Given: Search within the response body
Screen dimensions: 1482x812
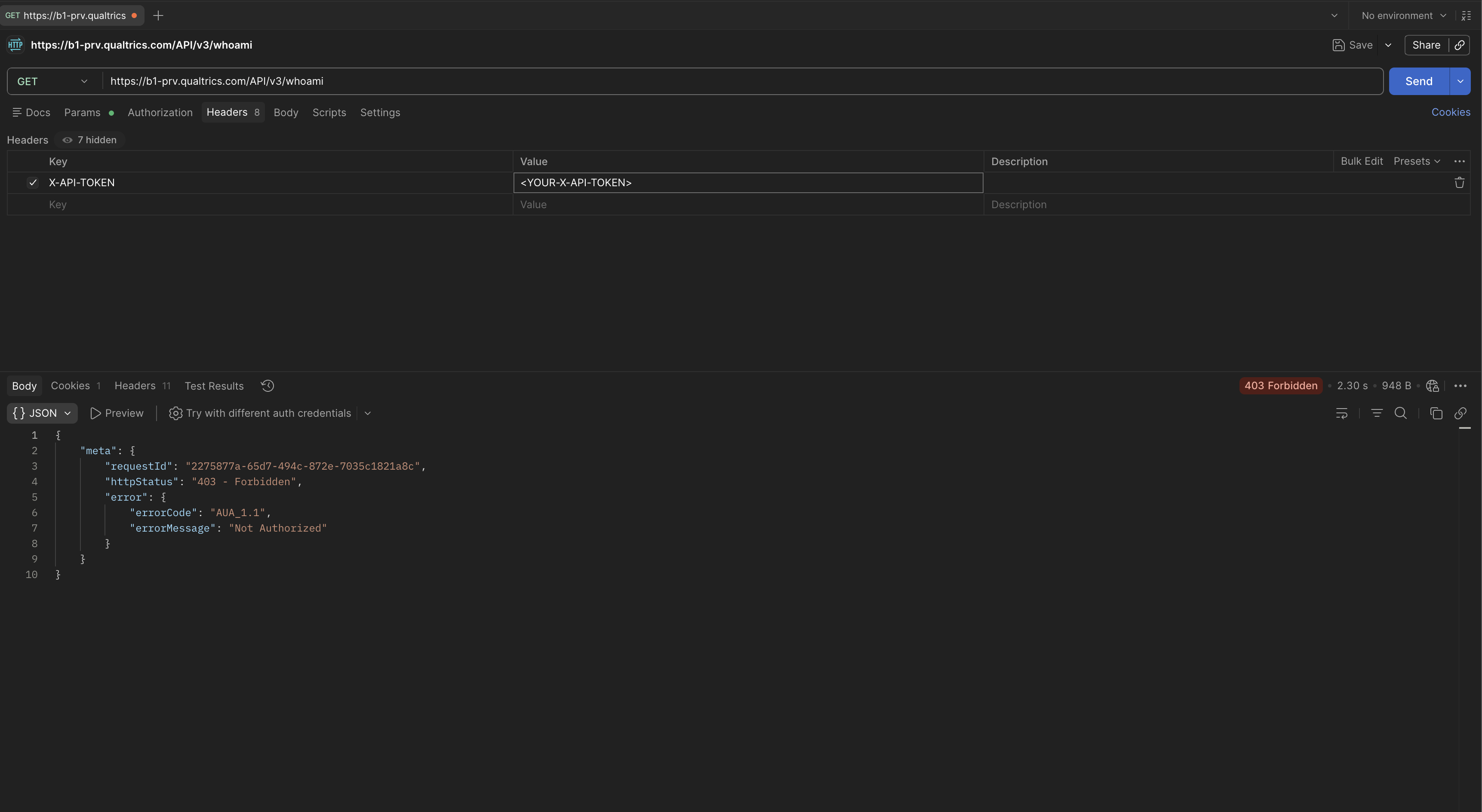Looking at the screenshot, I should point(1401,413).
